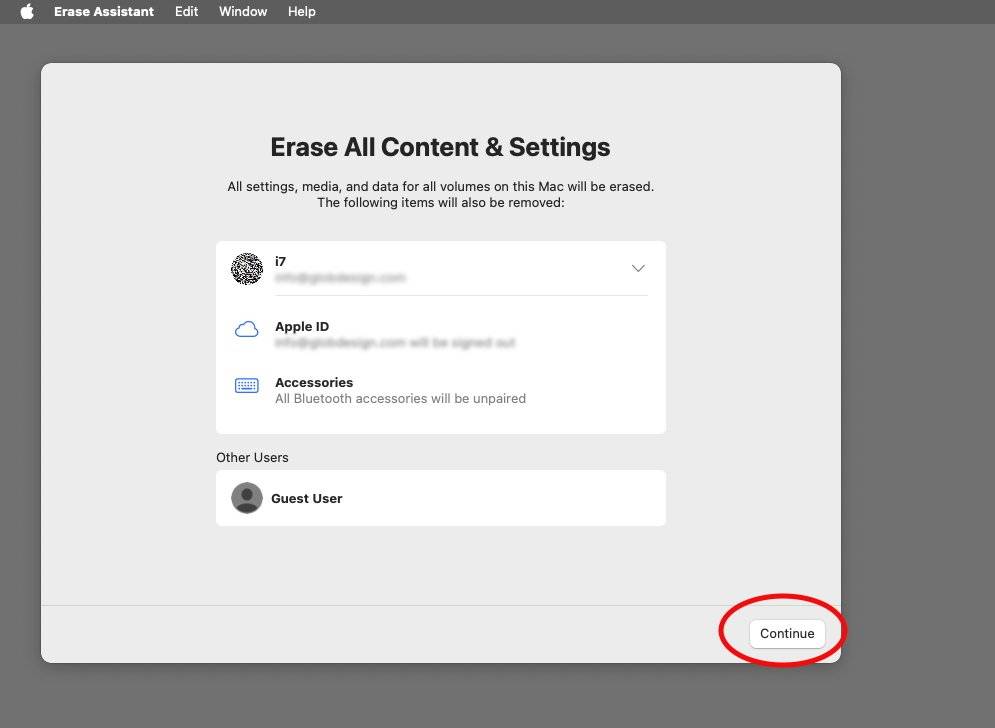Click the Apple ID cloud icon

pos(246,329)
